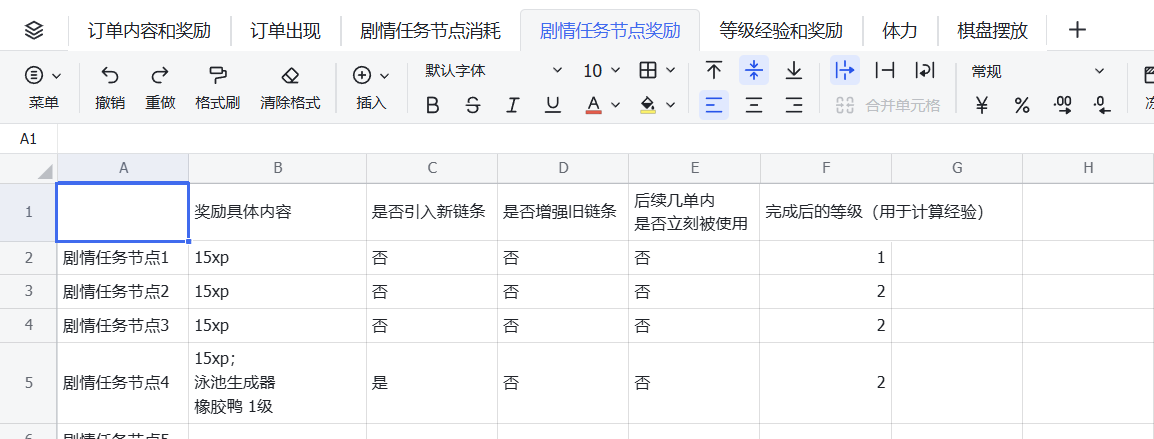
Task: Click cell 是否引入新链条
Action: (x=432, y=212)
